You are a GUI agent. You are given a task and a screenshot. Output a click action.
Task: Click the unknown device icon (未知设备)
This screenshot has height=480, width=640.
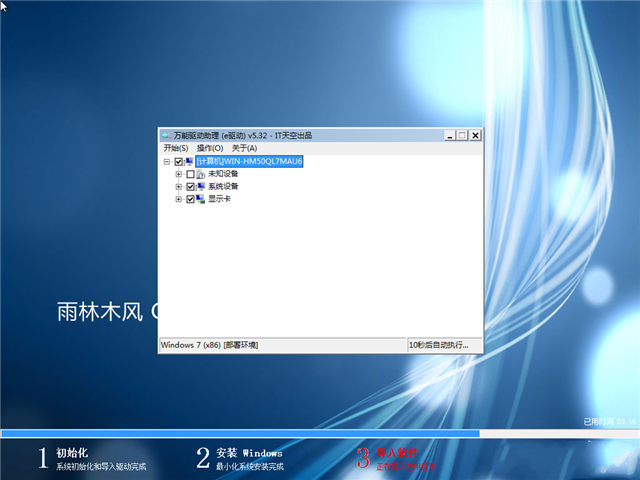coord(201,174)
